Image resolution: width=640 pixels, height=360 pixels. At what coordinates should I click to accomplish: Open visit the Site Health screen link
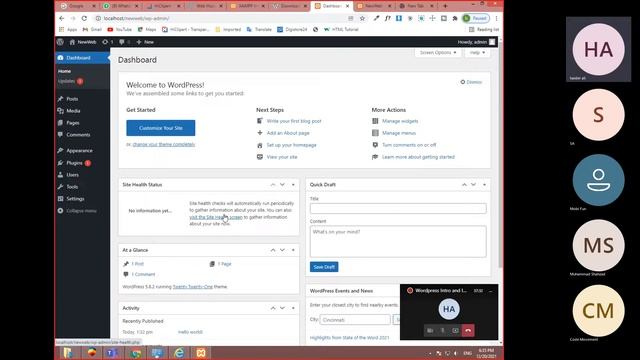(216, 217)
